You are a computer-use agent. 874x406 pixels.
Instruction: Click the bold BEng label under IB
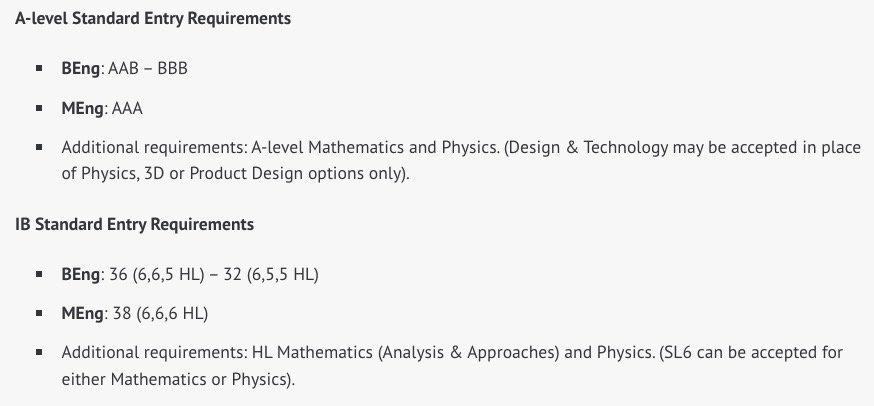[81, 275]
